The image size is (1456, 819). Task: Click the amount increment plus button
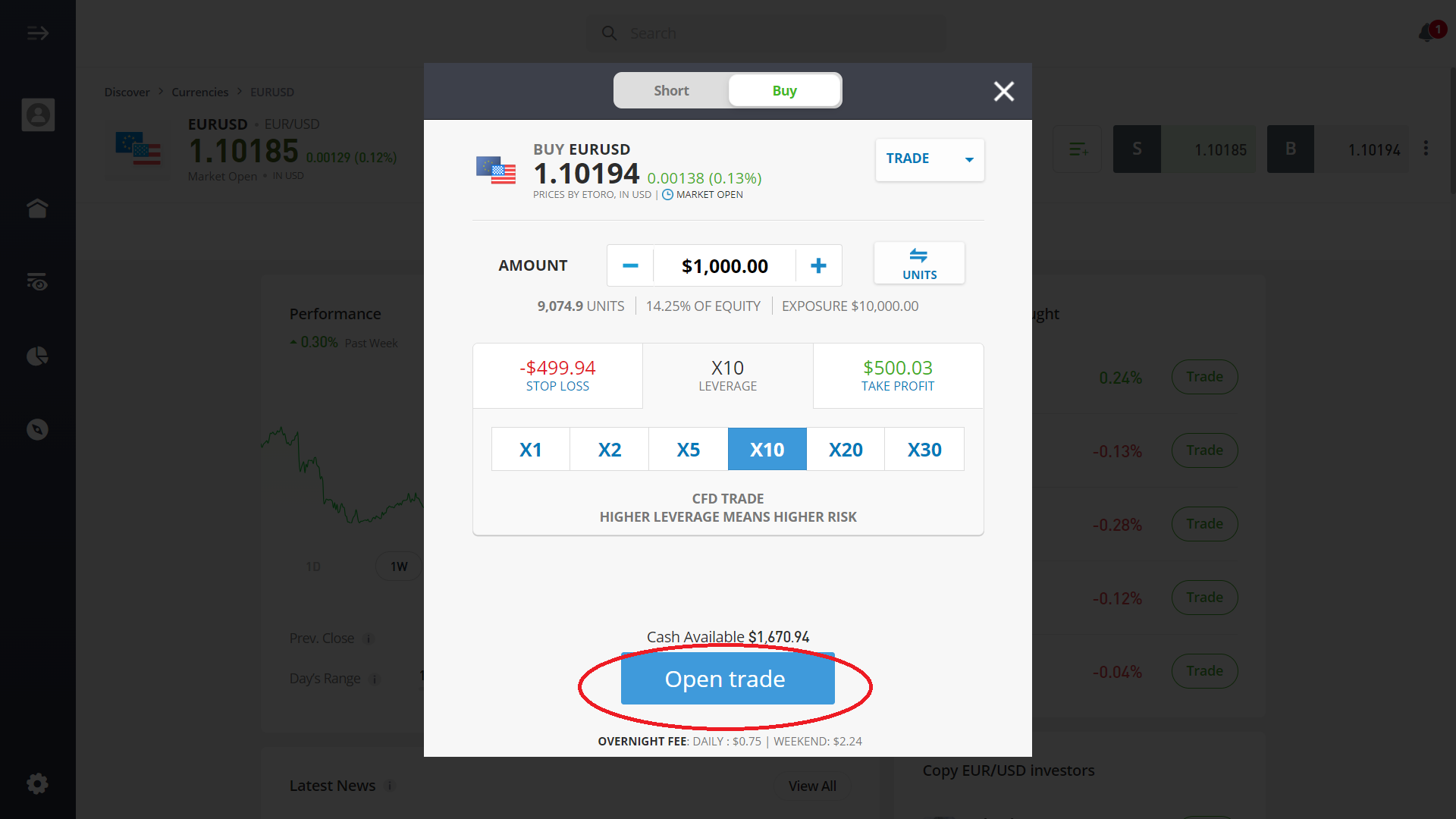(x=818, y=265)
